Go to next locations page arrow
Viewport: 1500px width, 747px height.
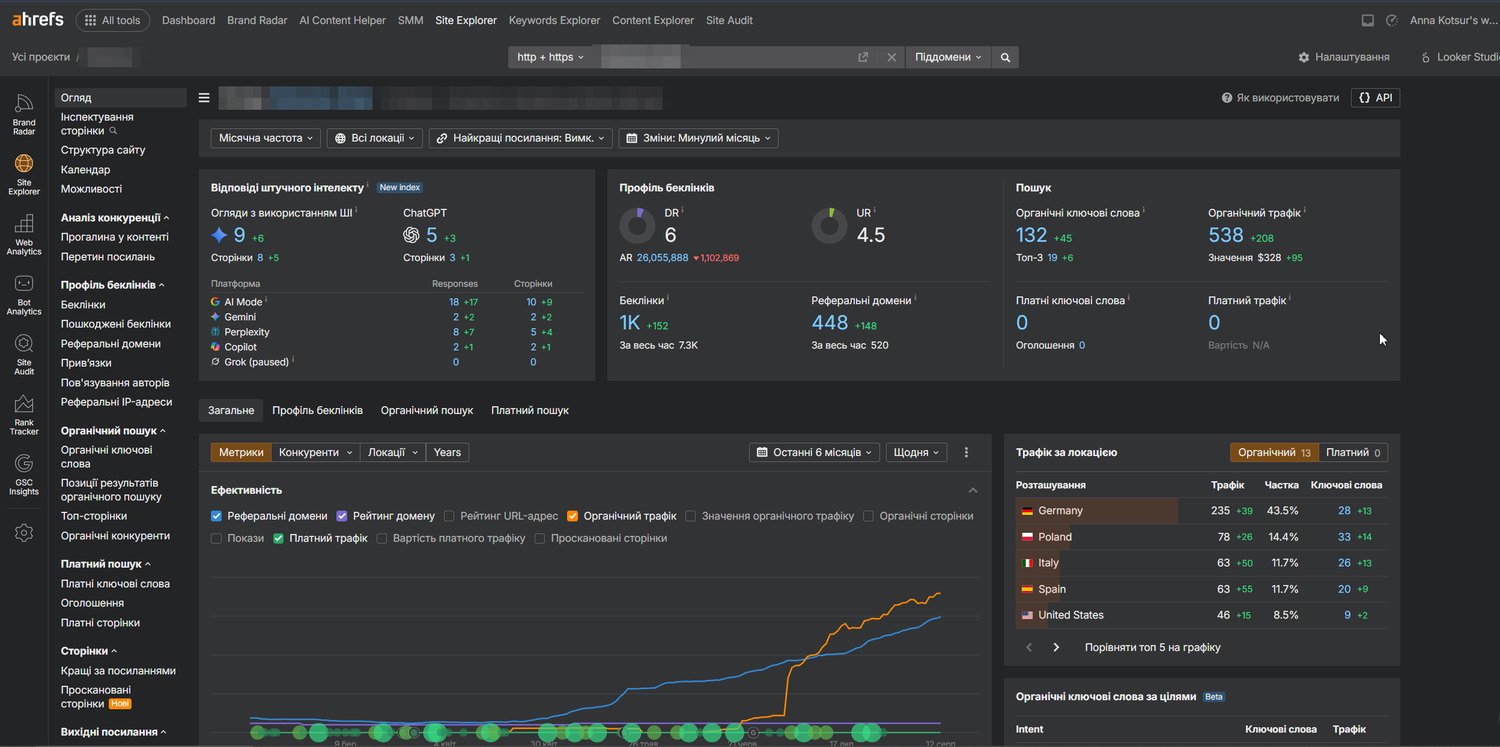pos(1056,647)
